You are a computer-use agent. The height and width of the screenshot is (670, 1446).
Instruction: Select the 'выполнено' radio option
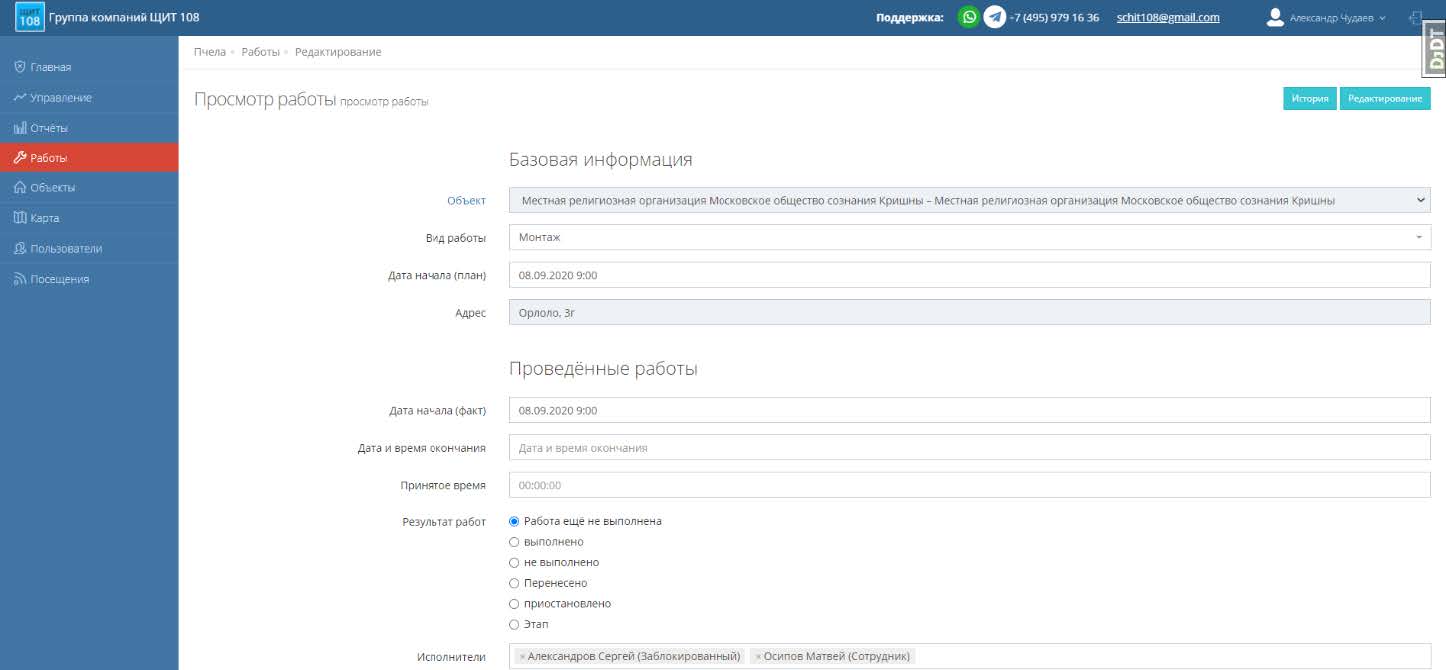coord(514,542)
